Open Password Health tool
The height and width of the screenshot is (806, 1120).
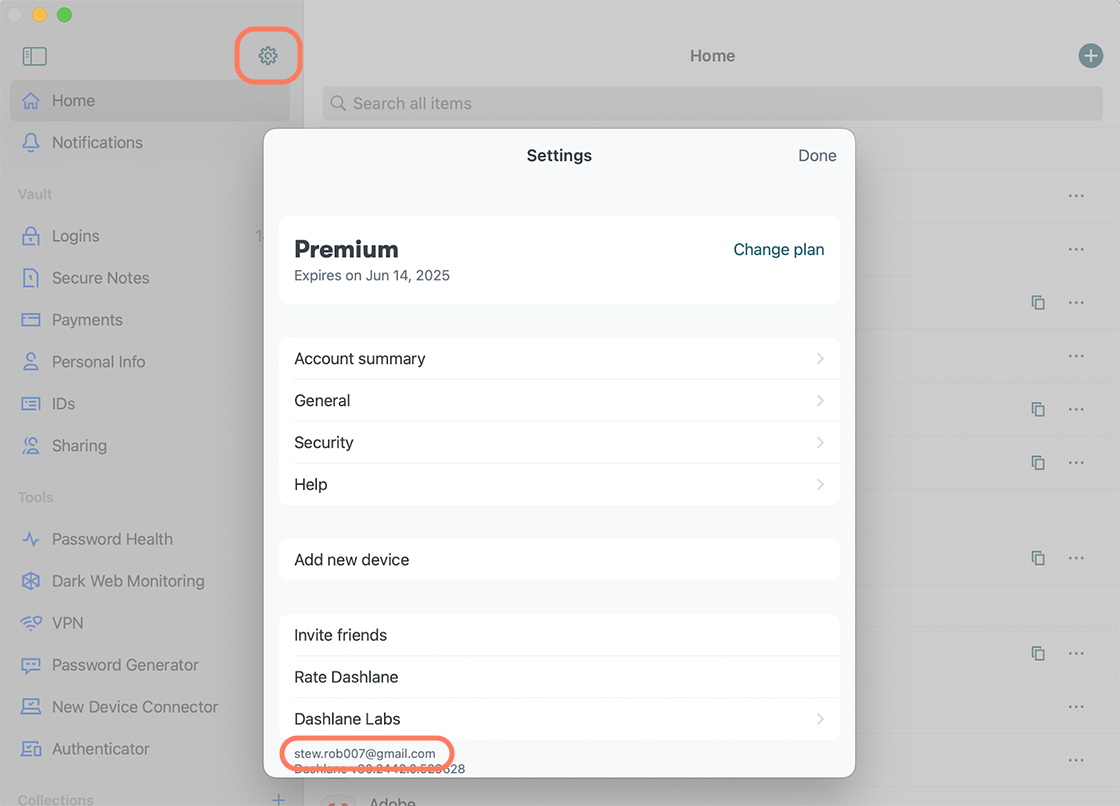[x=112, y=539]
